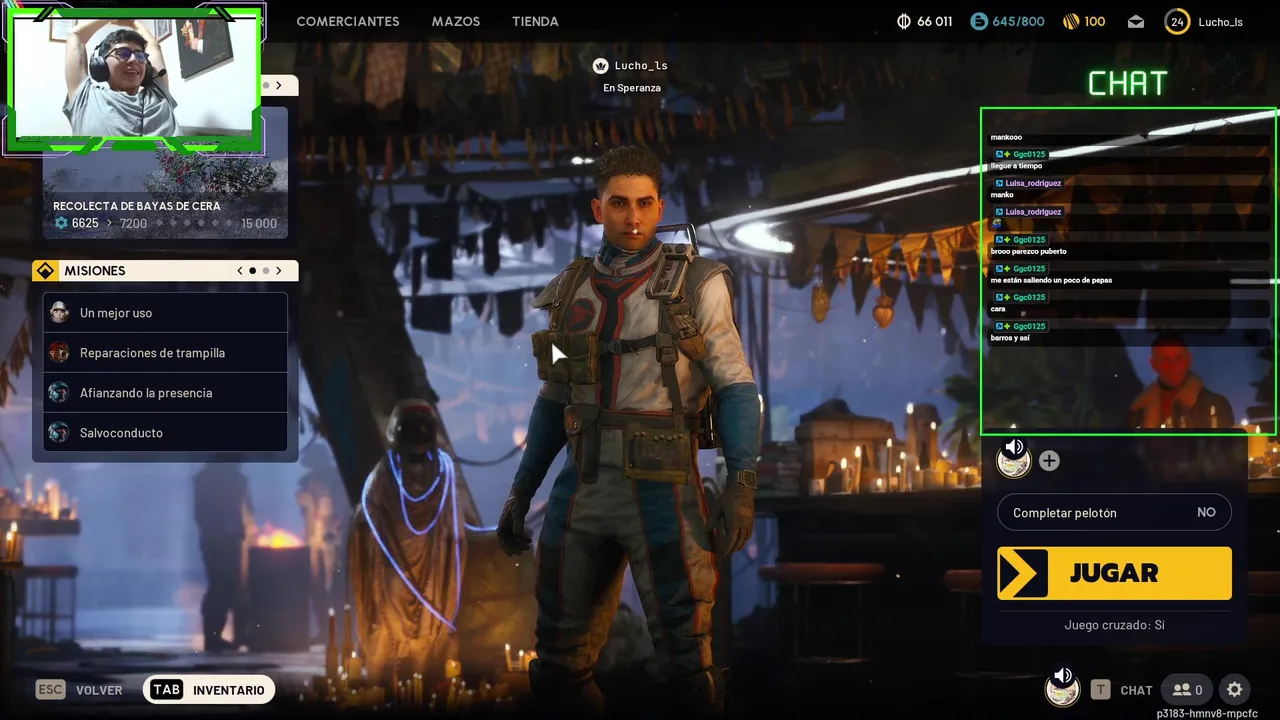
Task: Click the T key chat icon
Action: pyautogui.click(x=1100, y=689)
